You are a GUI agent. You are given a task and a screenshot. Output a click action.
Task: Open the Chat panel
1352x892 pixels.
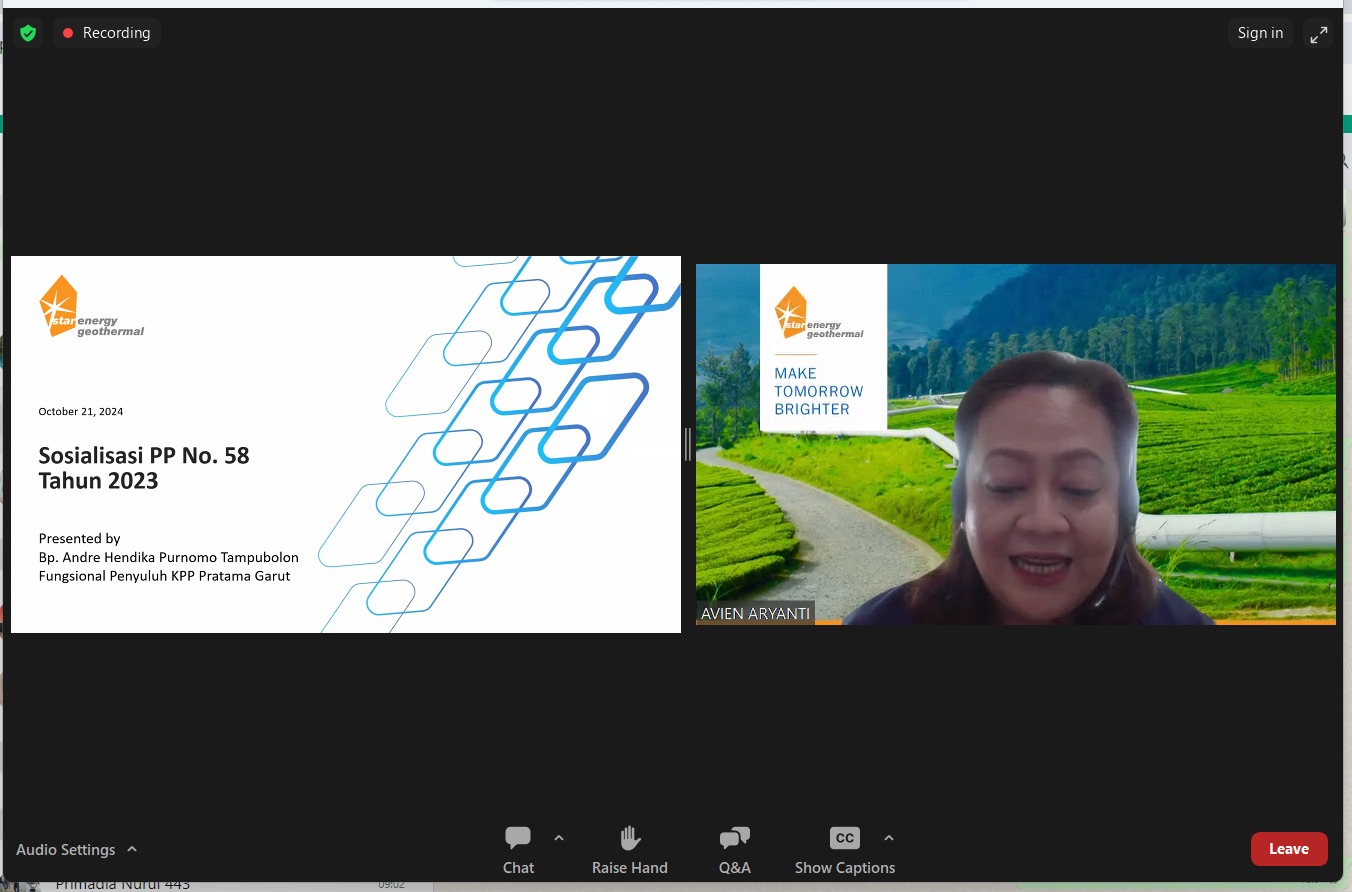click(518, 850)
